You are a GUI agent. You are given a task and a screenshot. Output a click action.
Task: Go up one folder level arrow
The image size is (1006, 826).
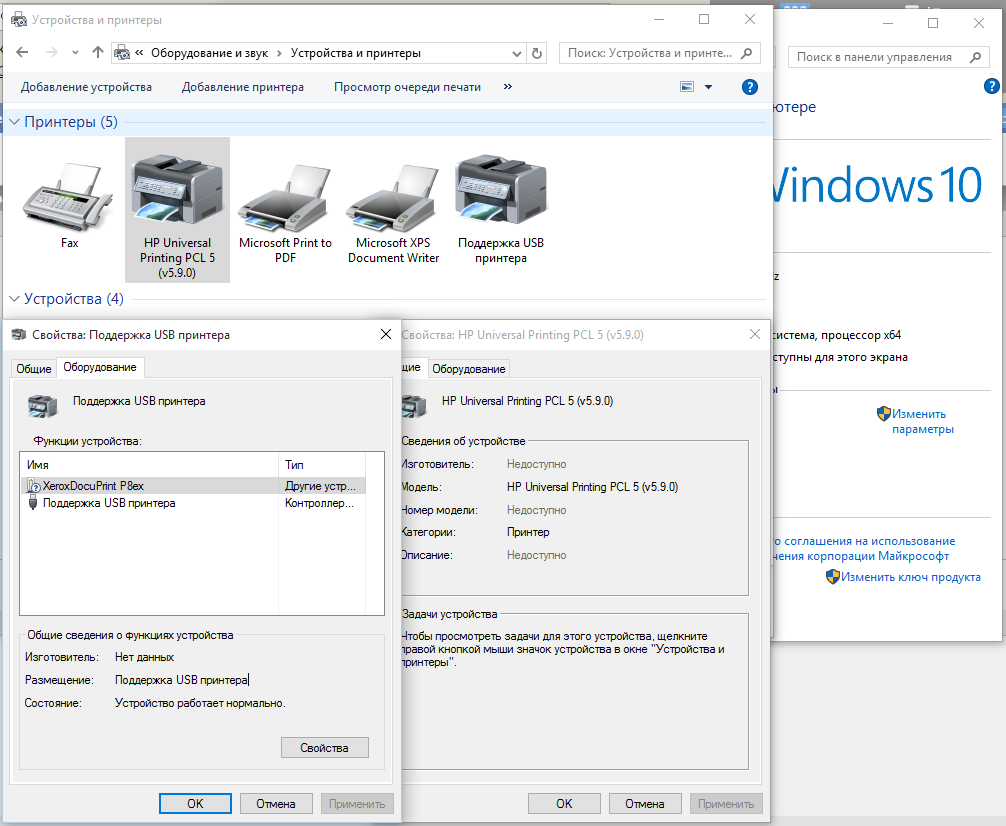tap(97, 53)
